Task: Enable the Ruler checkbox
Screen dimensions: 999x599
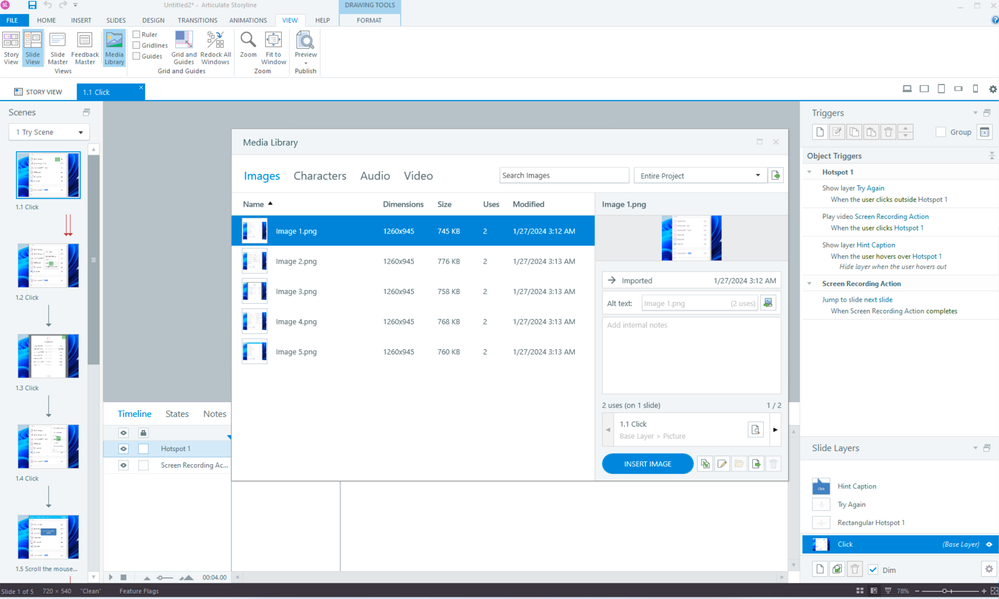Action: click(x=137, y=35)
